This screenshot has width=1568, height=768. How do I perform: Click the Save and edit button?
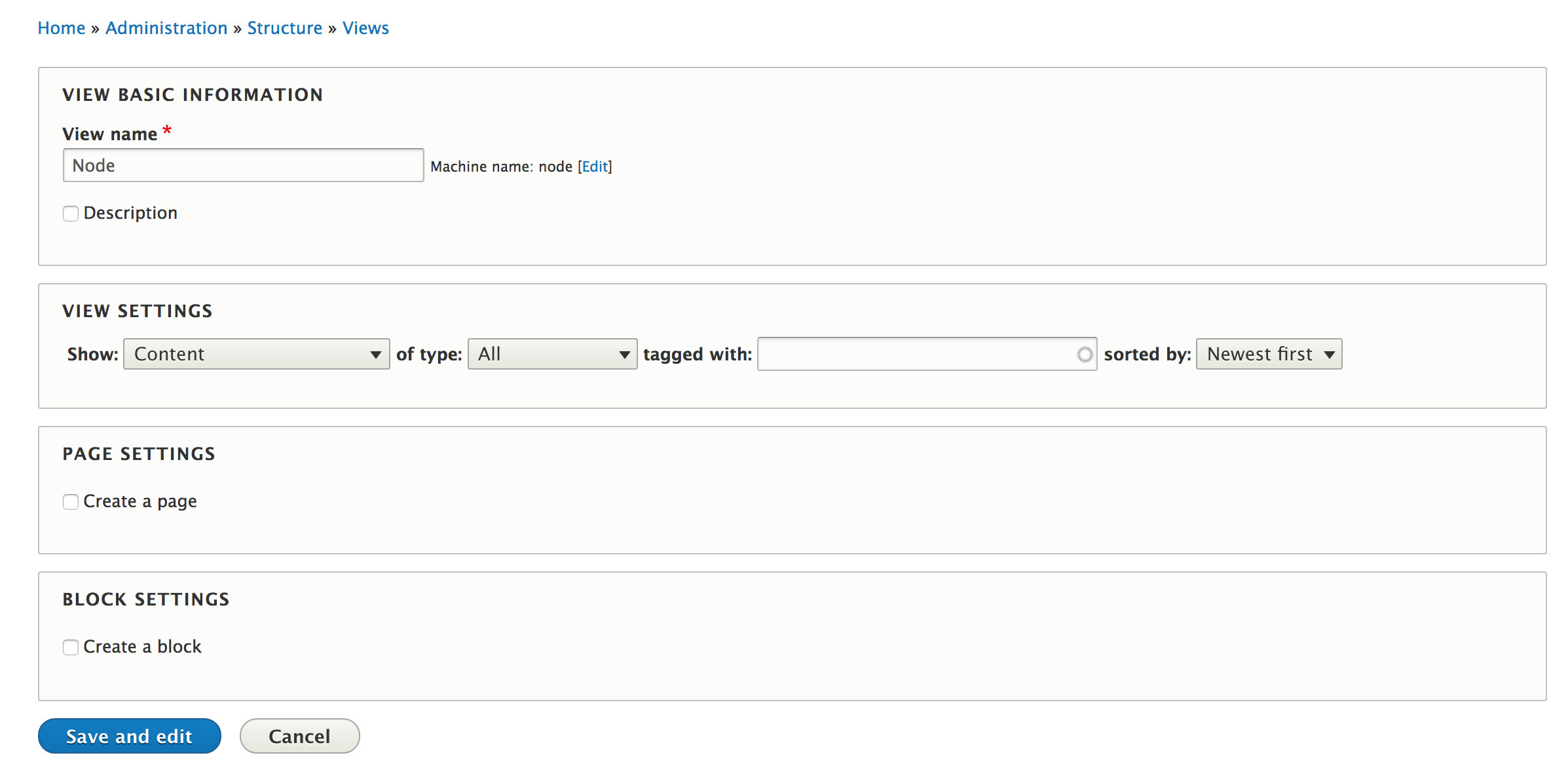(129, 736)
